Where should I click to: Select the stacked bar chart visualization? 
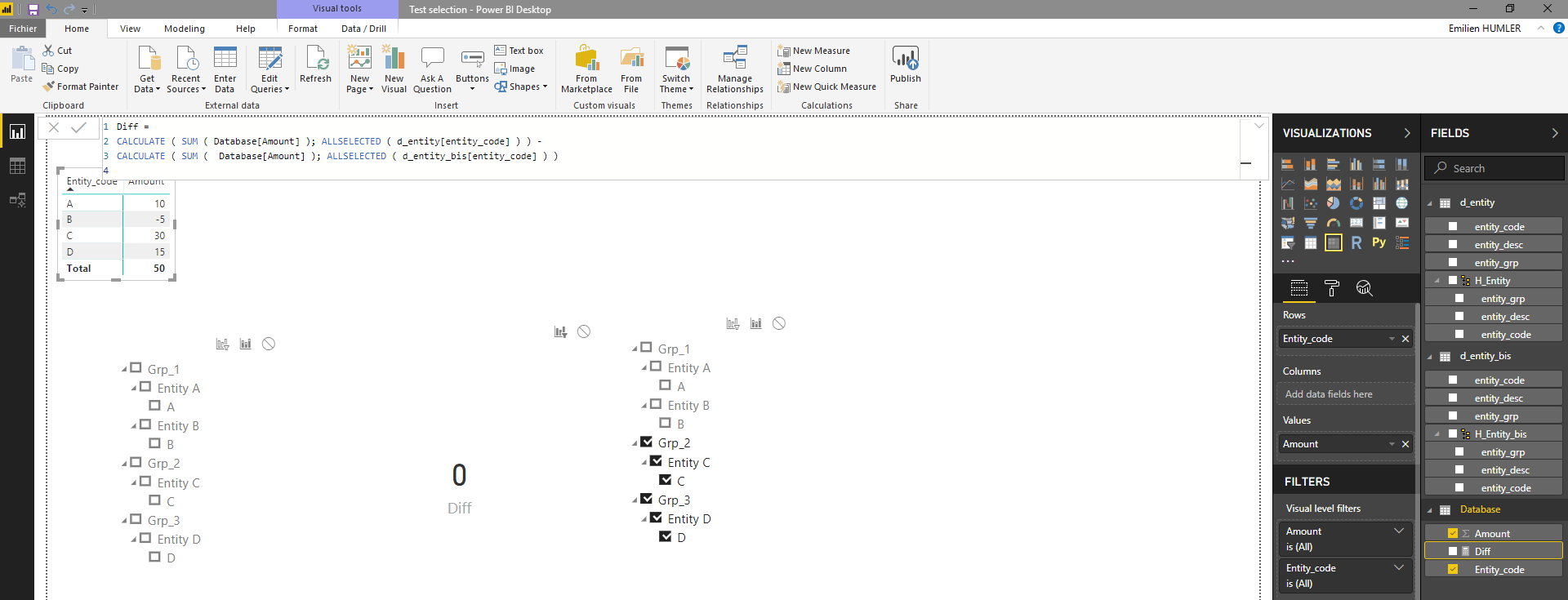(x=1287, y=164)
